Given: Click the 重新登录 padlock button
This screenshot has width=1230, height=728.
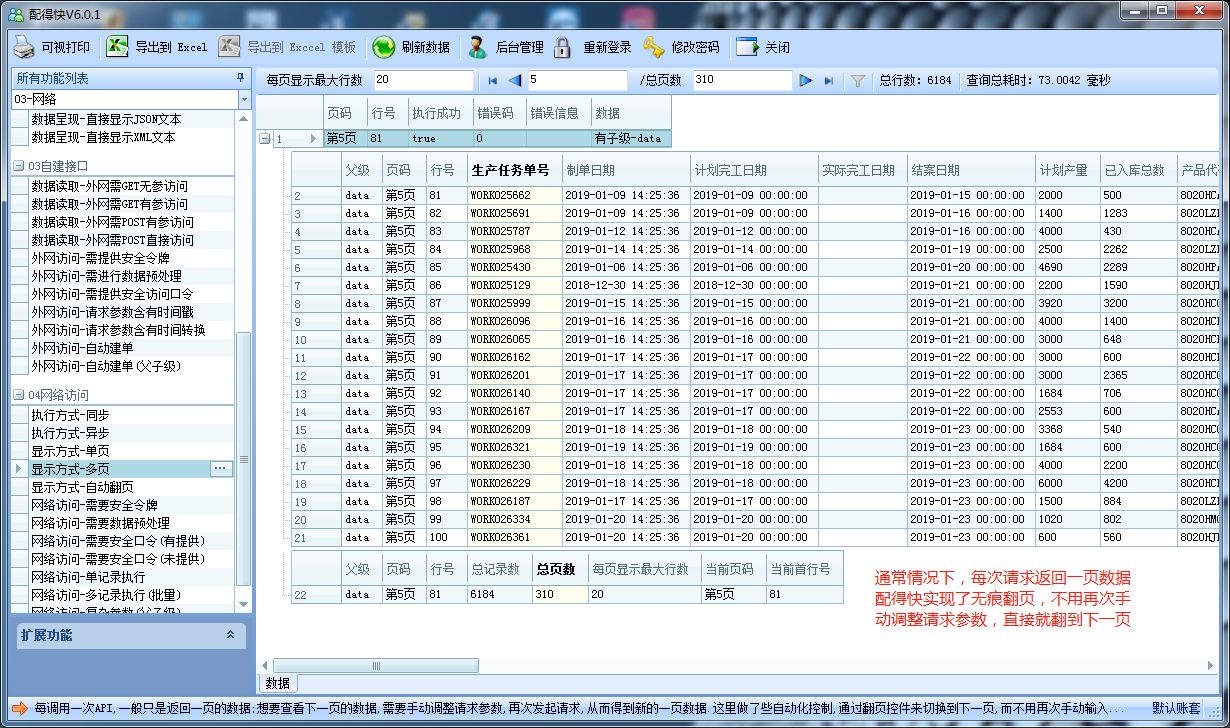Looking at the screenshot, I should (593, 47).
